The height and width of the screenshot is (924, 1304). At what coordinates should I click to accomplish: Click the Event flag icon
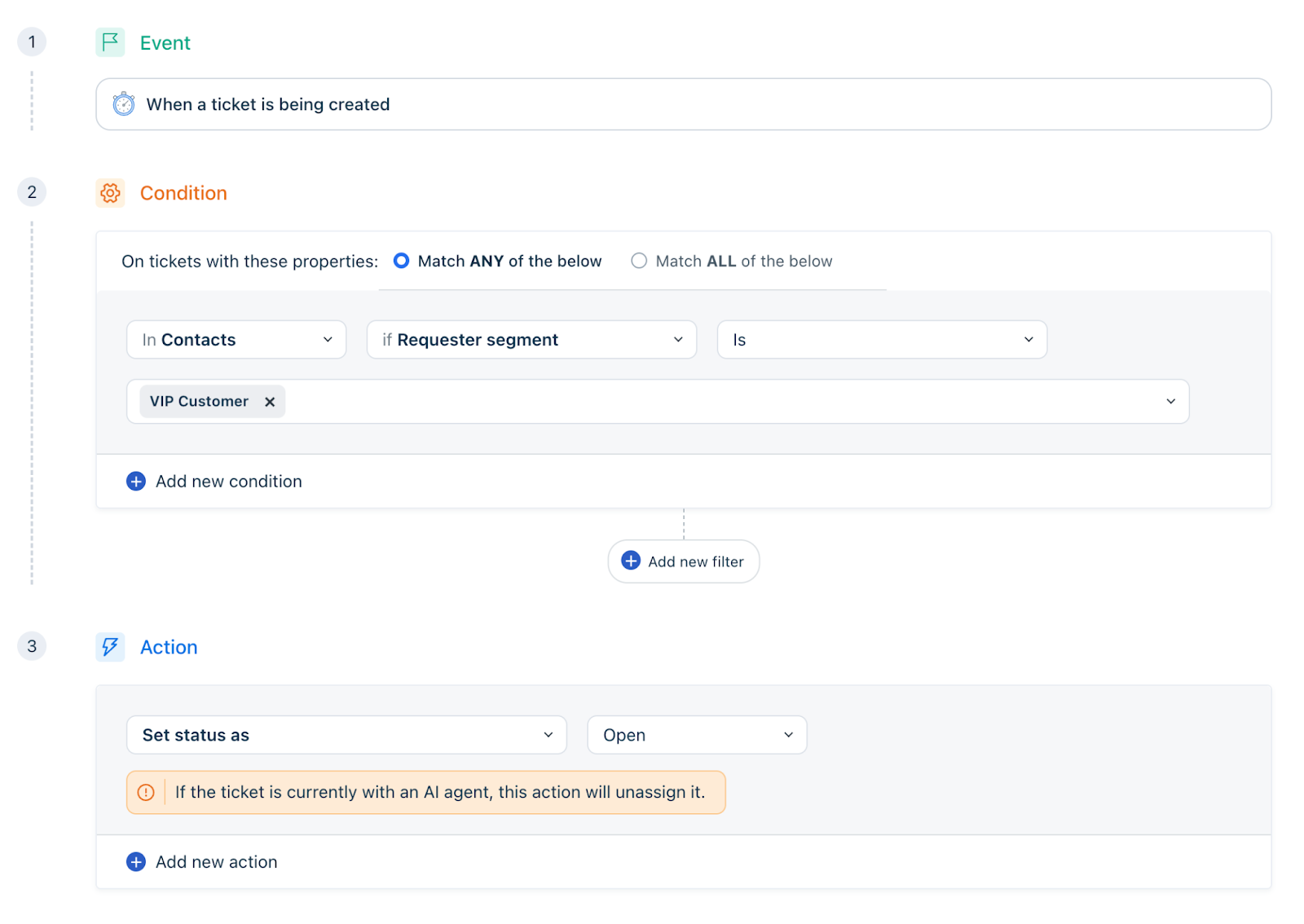pyautogui.click(x=110, y=42)
